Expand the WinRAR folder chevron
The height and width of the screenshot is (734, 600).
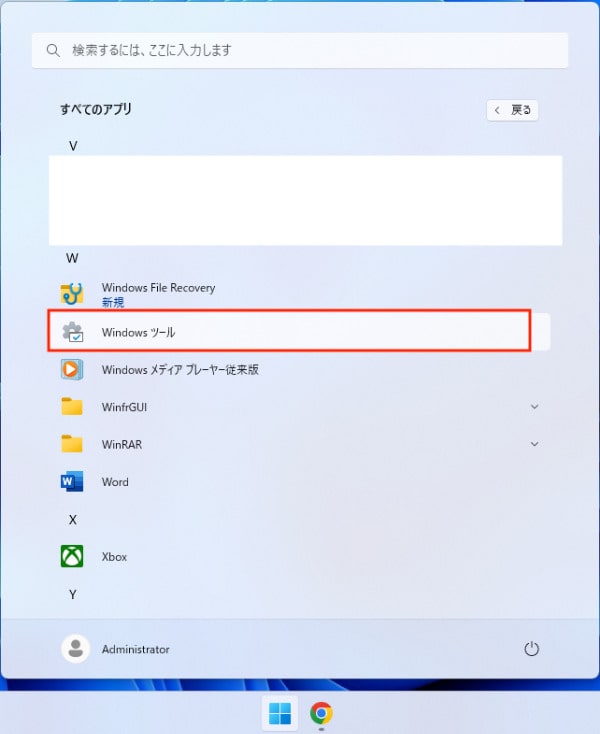(x=534, y=444)
